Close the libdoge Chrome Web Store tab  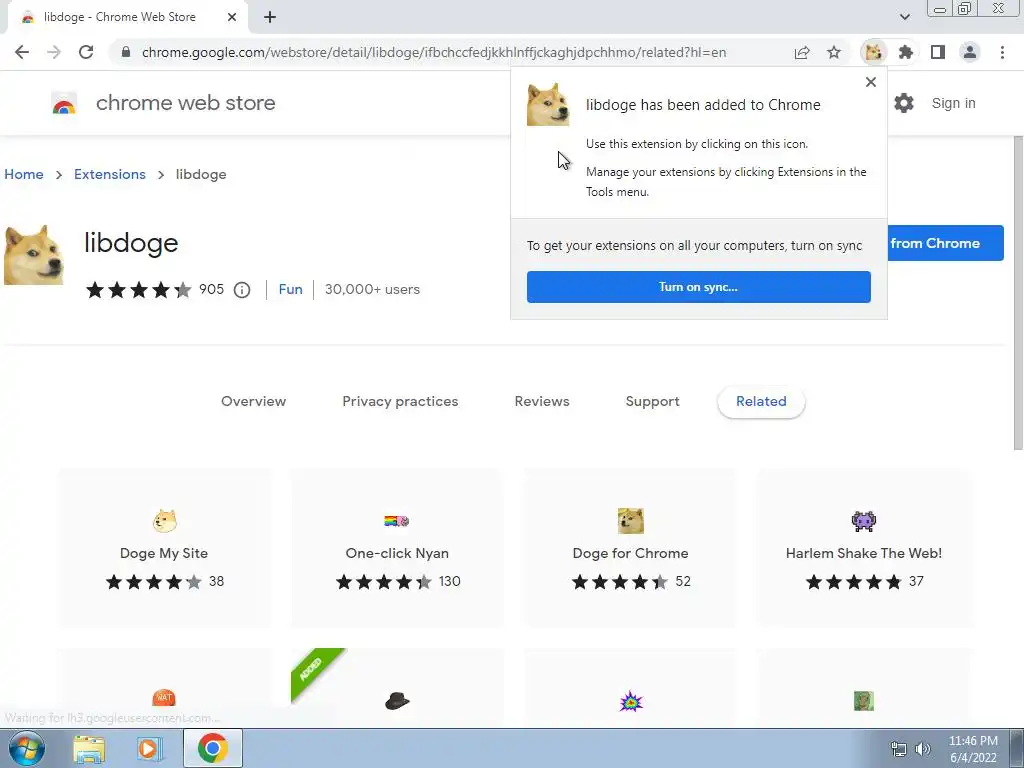pos(232,18)
